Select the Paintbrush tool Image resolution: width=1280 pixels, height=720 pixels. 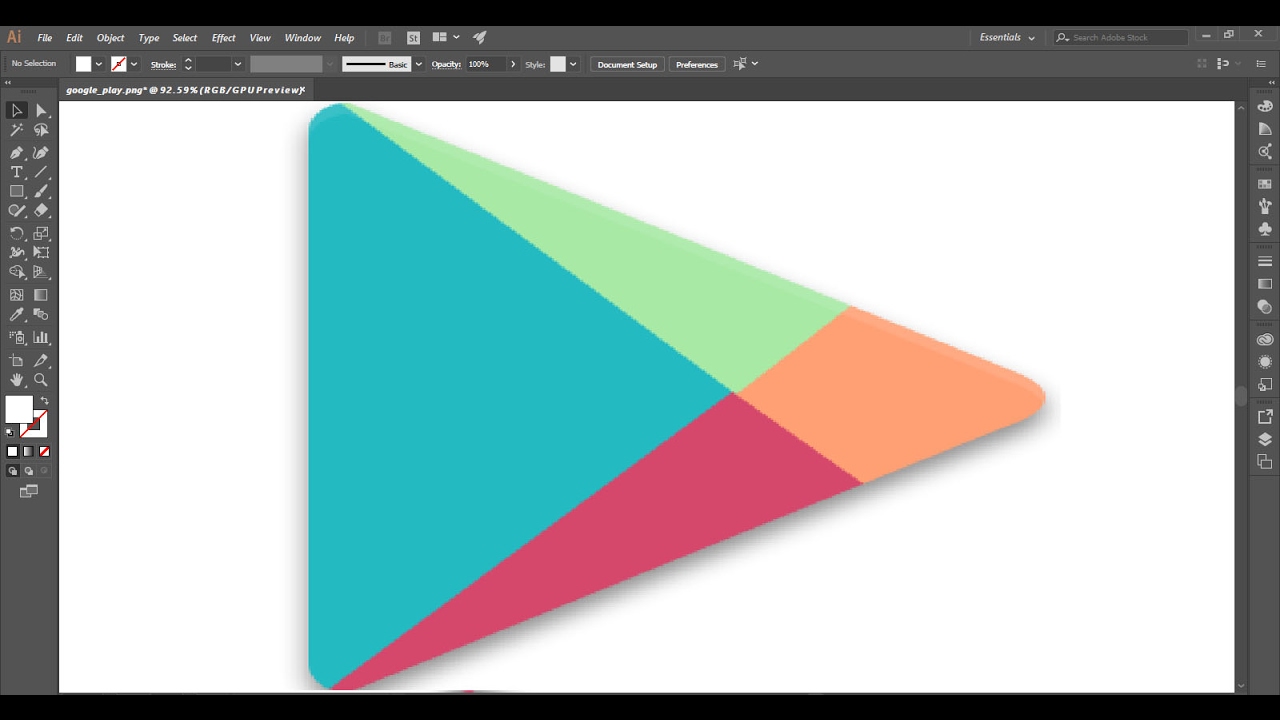[x=42, y=191]
